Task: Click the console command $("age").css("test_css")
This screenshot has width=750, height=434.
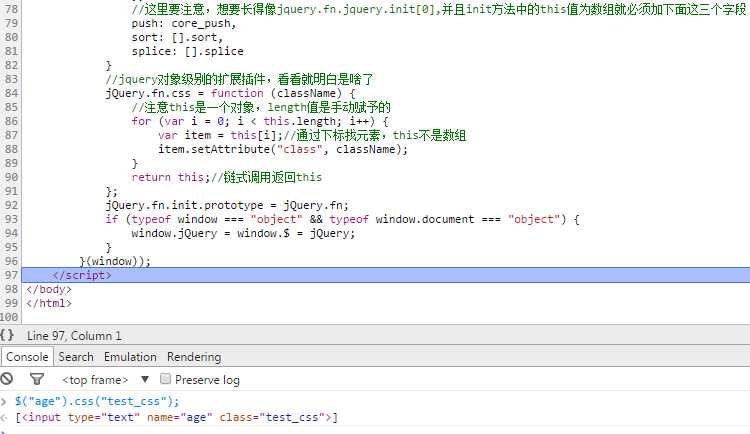Action: pos(97,401)
